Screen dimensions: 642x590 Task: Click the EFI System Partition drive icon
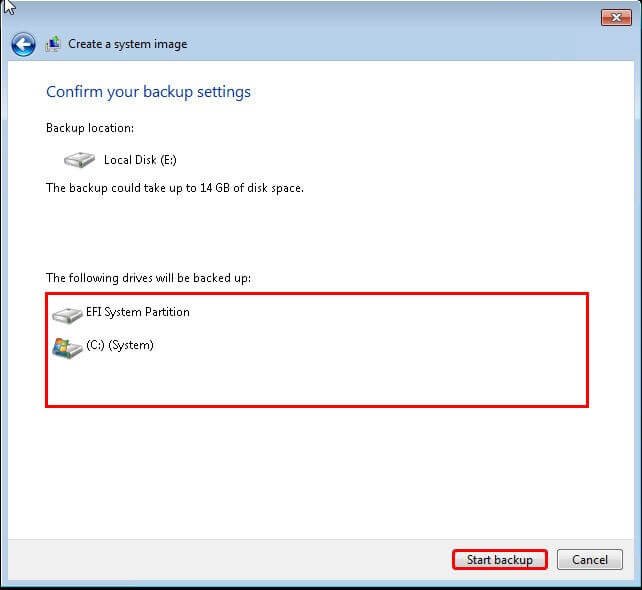point(67,314)
